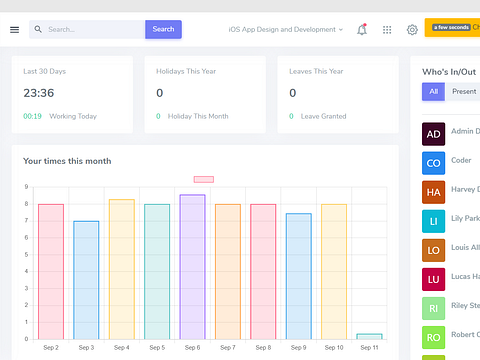Open the Last 30 Days card
The height and width of the screenshot is (360, 480).
pyautogui.click(x=72, y=94)
